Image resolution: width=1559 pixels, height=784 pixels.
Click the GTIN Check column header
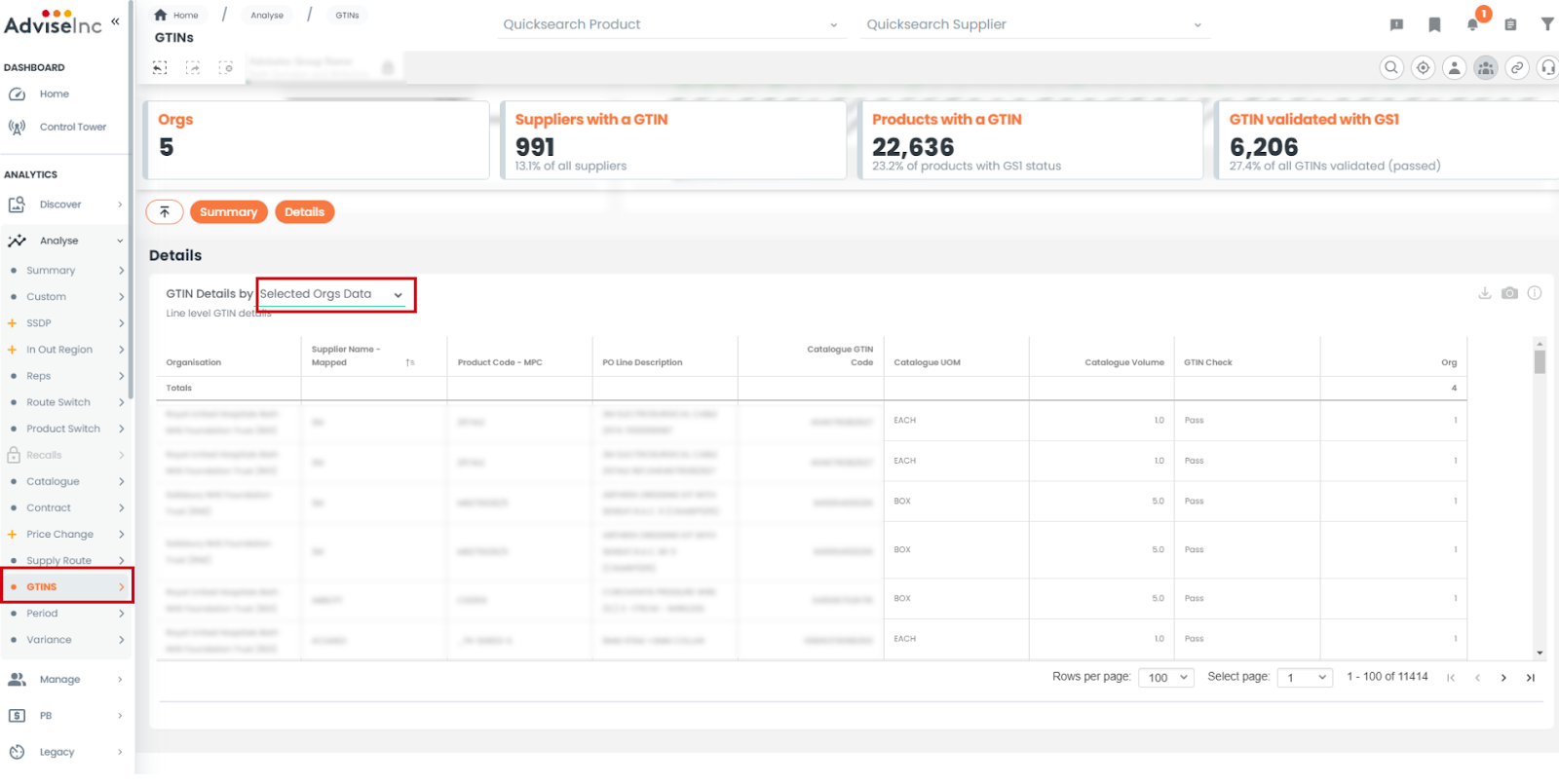click(1208, 362)
